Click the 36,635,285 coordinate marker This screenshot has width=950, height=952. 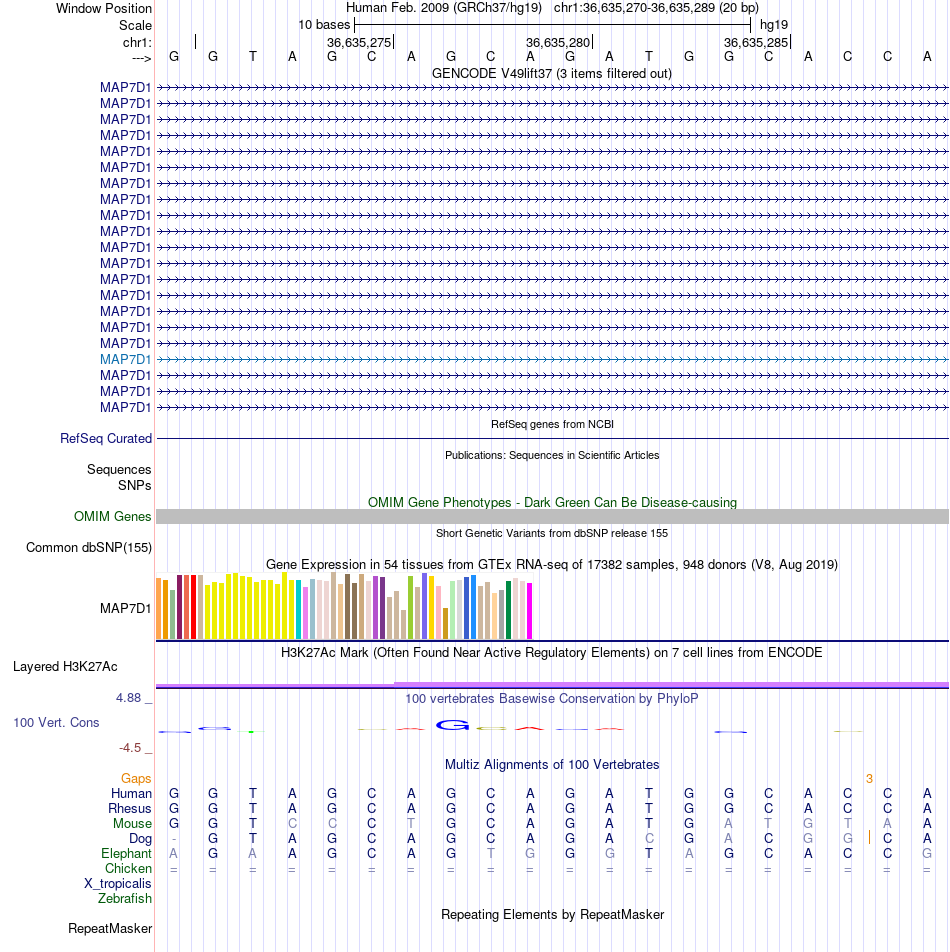point(756,42)
